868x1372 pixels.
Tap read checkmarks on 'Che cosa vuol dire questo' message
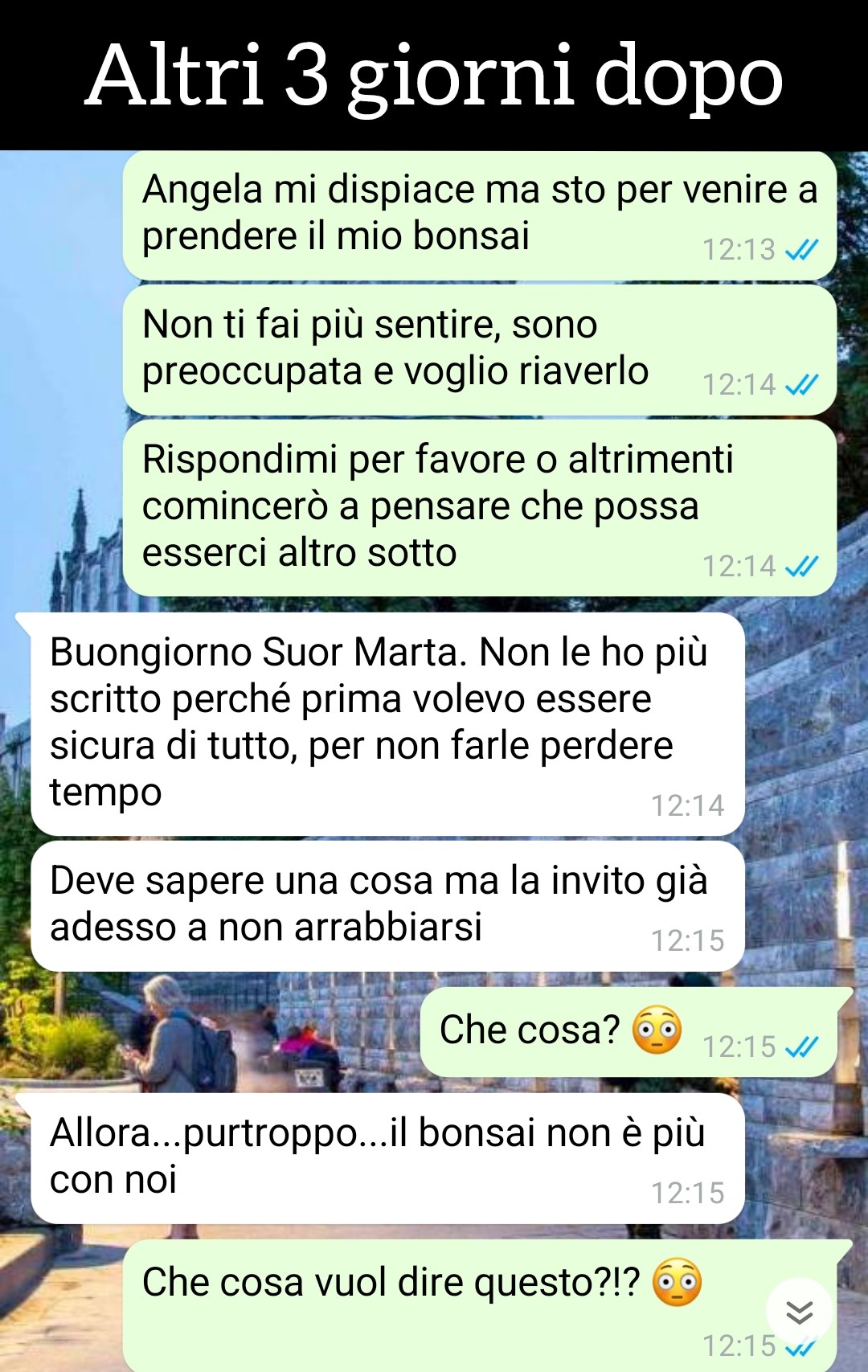click(801, 1346)
